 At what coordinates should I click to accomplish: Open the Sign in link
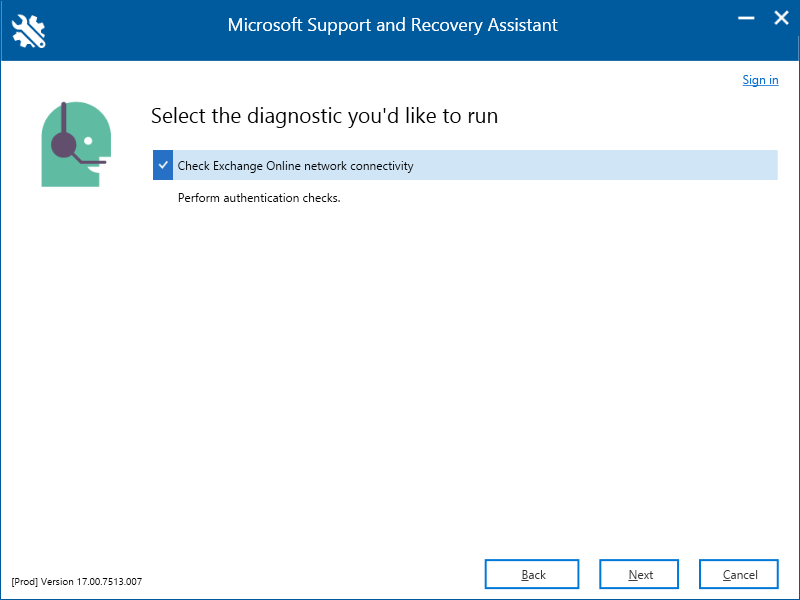(760, 80)
